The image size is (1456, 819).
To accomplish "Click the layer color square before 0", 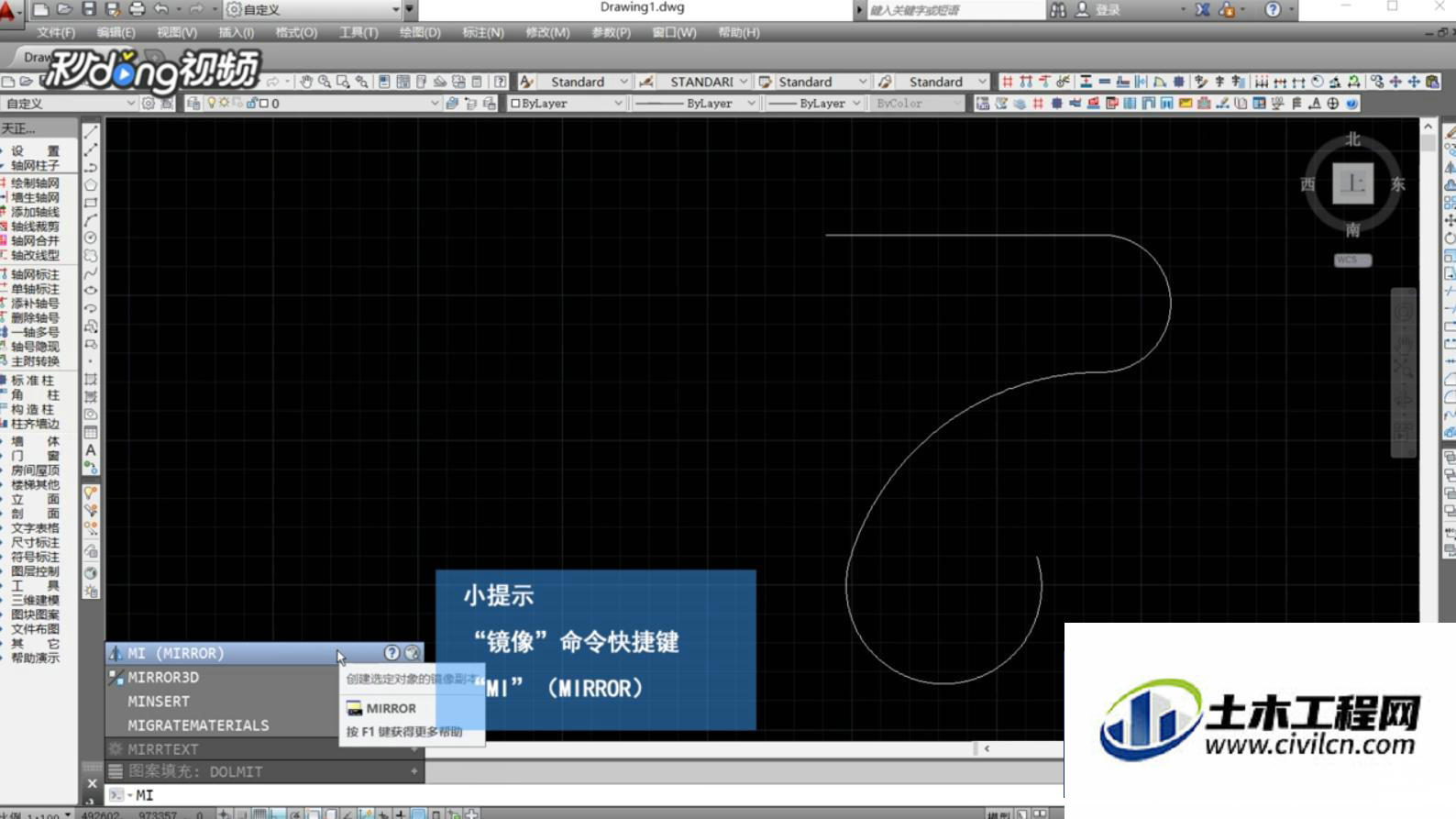I will [x=264, y=104].
